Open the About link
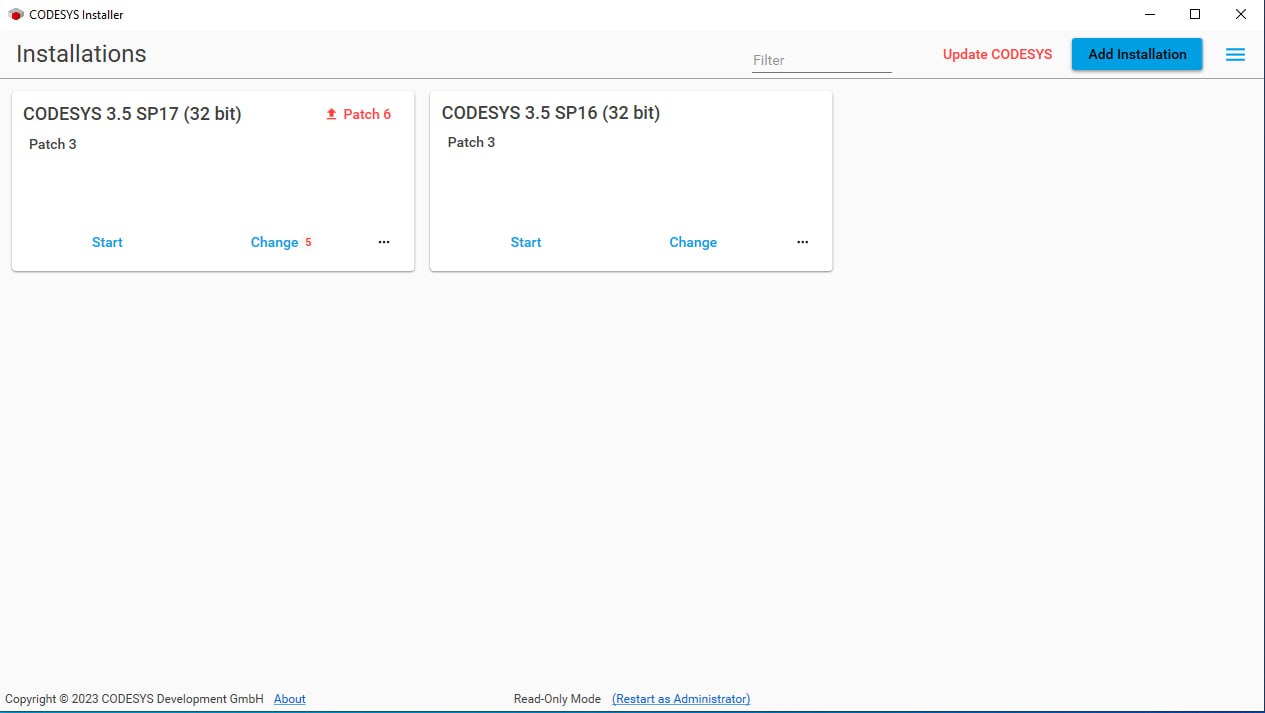 (x=290, y=699)
